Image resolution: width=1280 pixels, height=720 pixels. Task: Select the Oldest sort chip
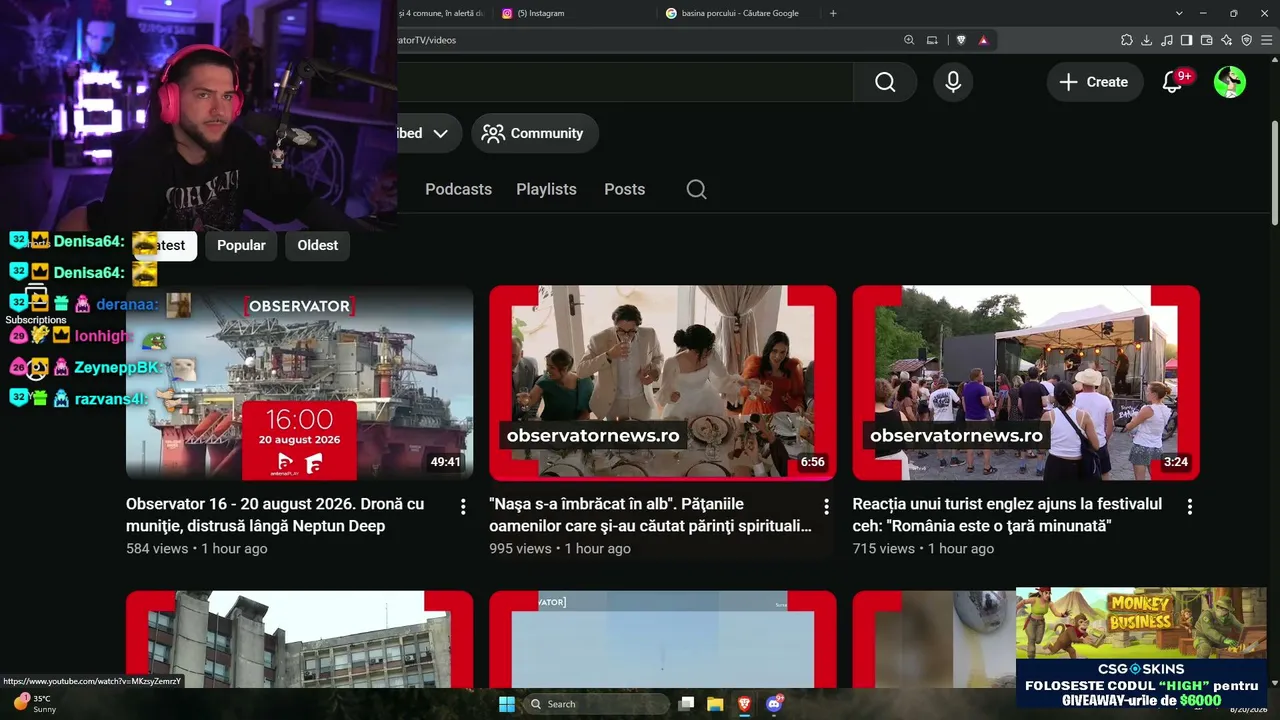[318, 245]
